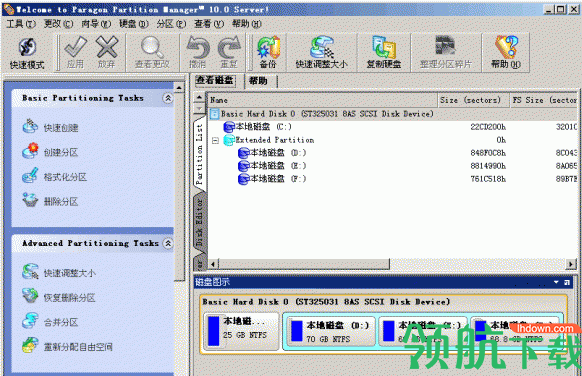Choose 删除分区 delete partition task
Image resolution: width=582 pixels, height=376 pixels.
[50, 201]
